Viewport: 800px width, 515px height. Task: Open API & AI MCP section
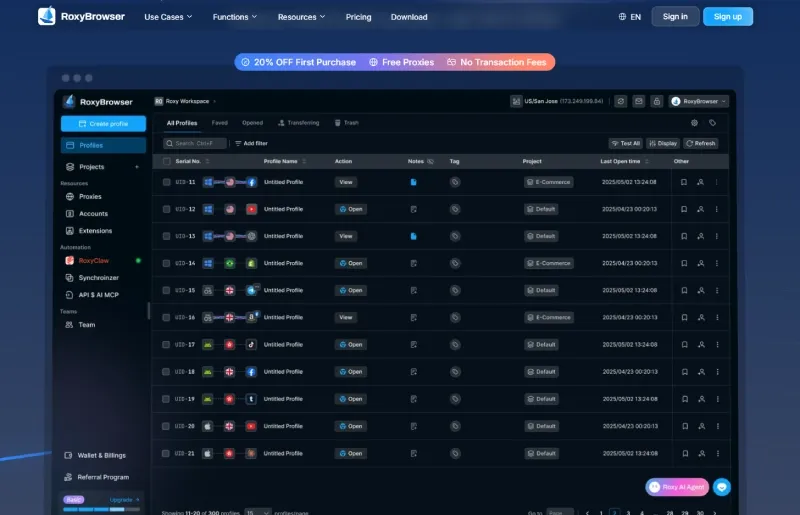click(92, 295)
